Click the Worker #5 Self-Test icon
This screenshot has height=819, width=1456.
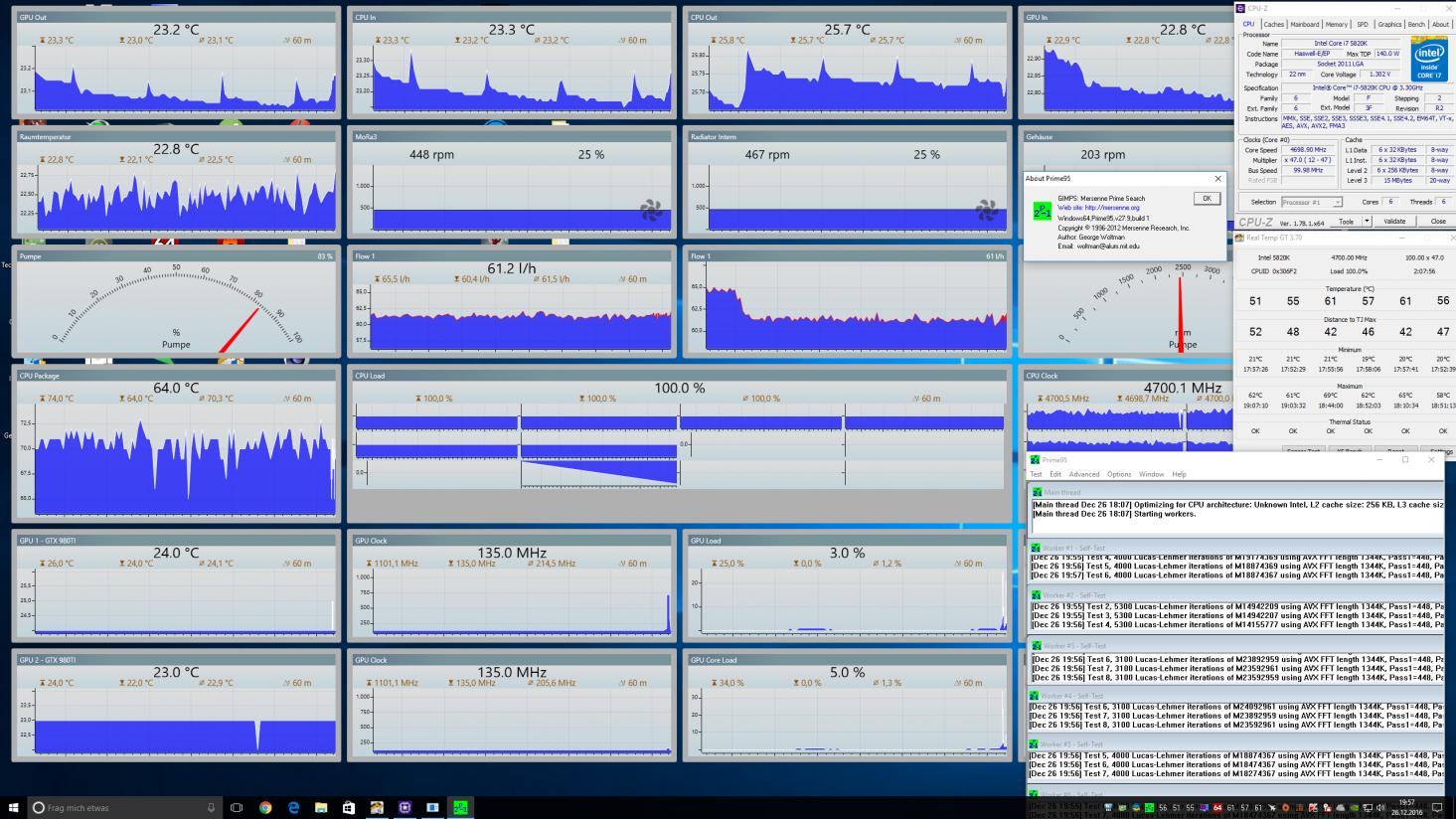[1036, 743]
